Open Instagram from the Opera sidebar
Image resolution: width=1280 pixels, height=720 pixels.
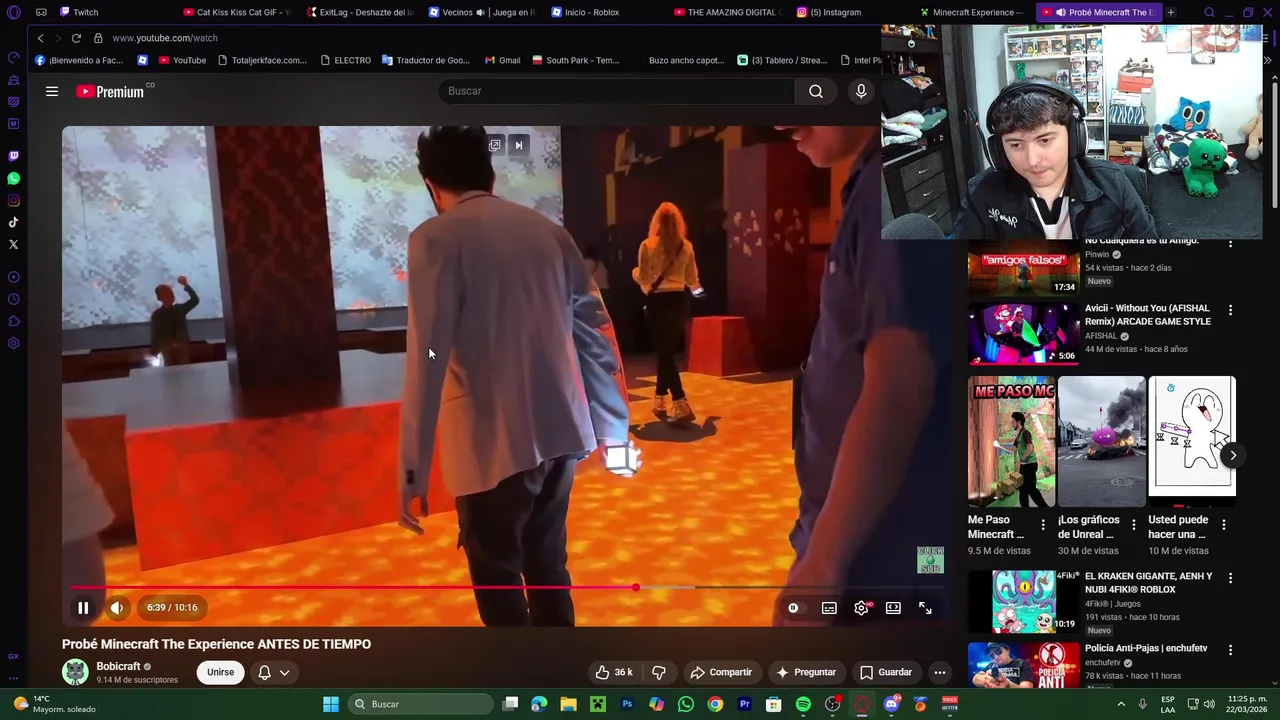click(x=13, y=200)
